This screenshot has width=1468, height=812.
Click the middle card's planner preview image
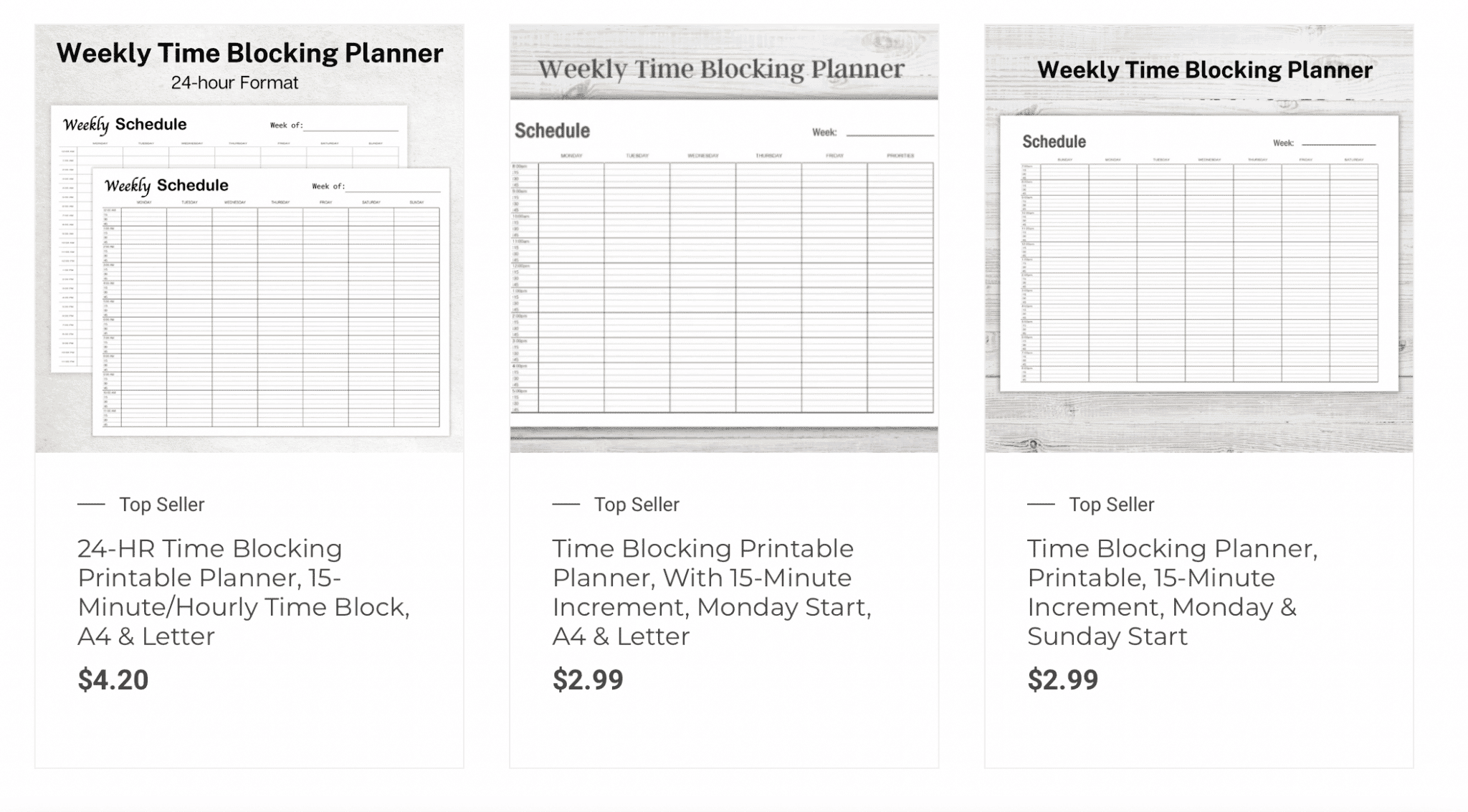pyautogui.click(x=724, y=287)
